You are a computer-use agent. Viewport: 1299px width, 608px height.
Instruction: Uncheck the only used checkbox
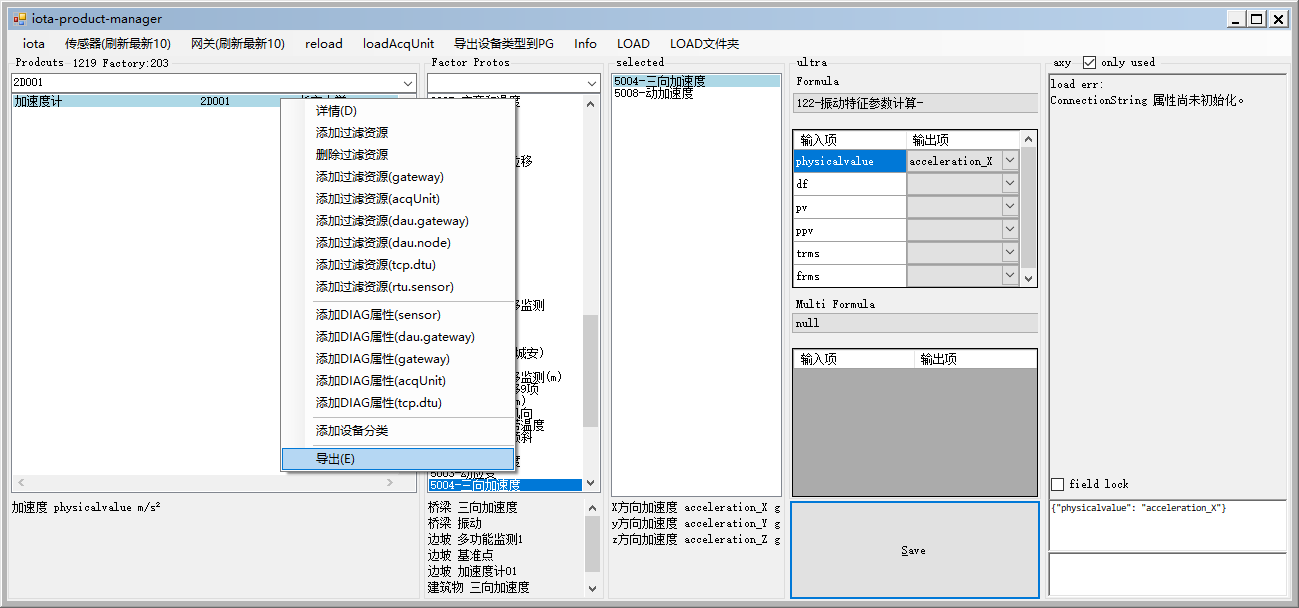click(1090, 62)
